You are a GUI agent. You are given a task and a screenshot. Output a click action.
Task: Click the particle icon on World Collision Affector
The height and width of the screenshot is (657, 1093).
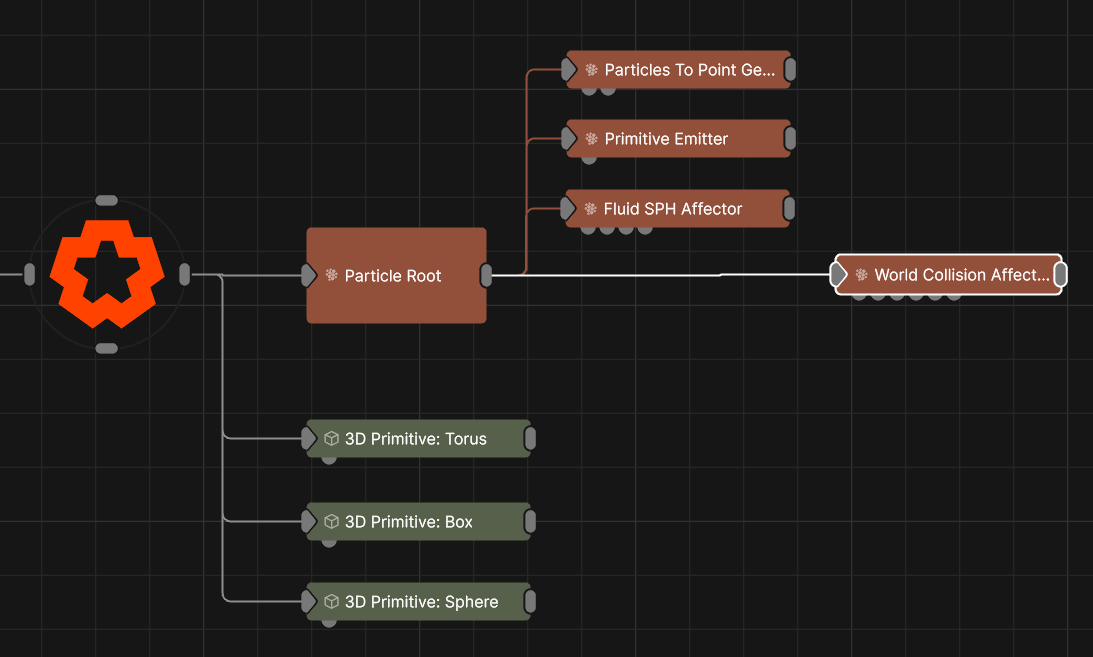[x=861, y=275]
